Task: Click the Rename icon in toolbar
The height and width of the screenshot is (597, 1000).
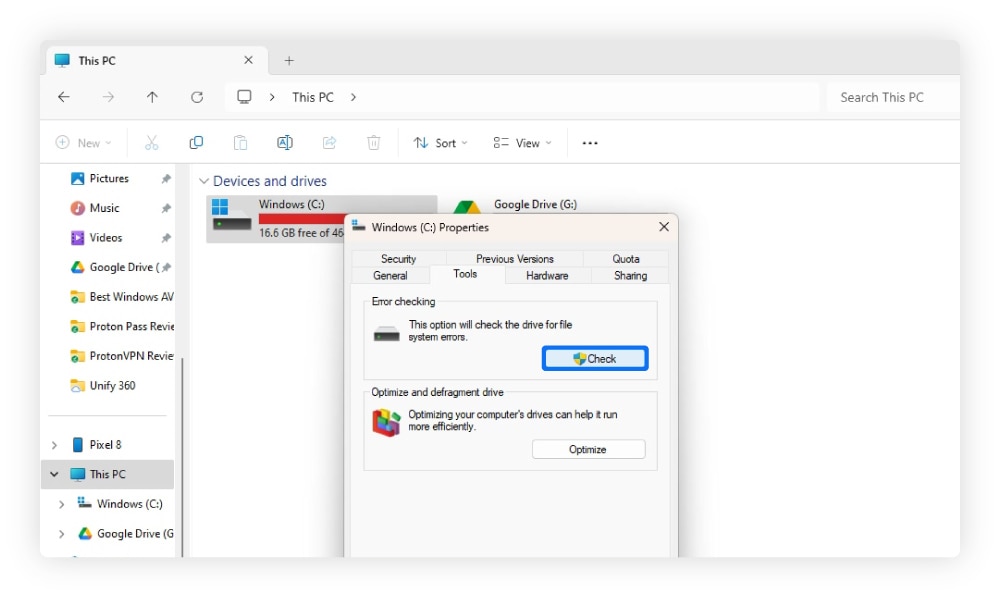Action: pos(284,143)
